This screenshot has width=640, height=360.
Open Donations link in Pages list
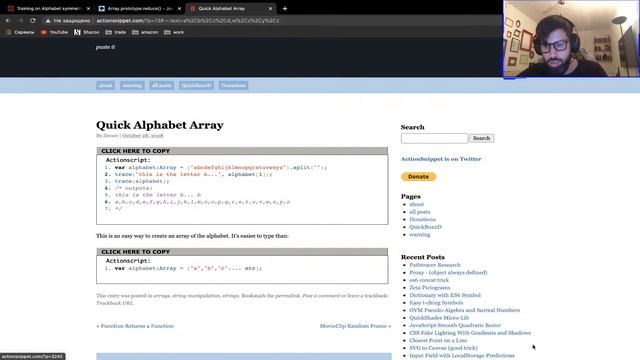(x=422, y=219)
